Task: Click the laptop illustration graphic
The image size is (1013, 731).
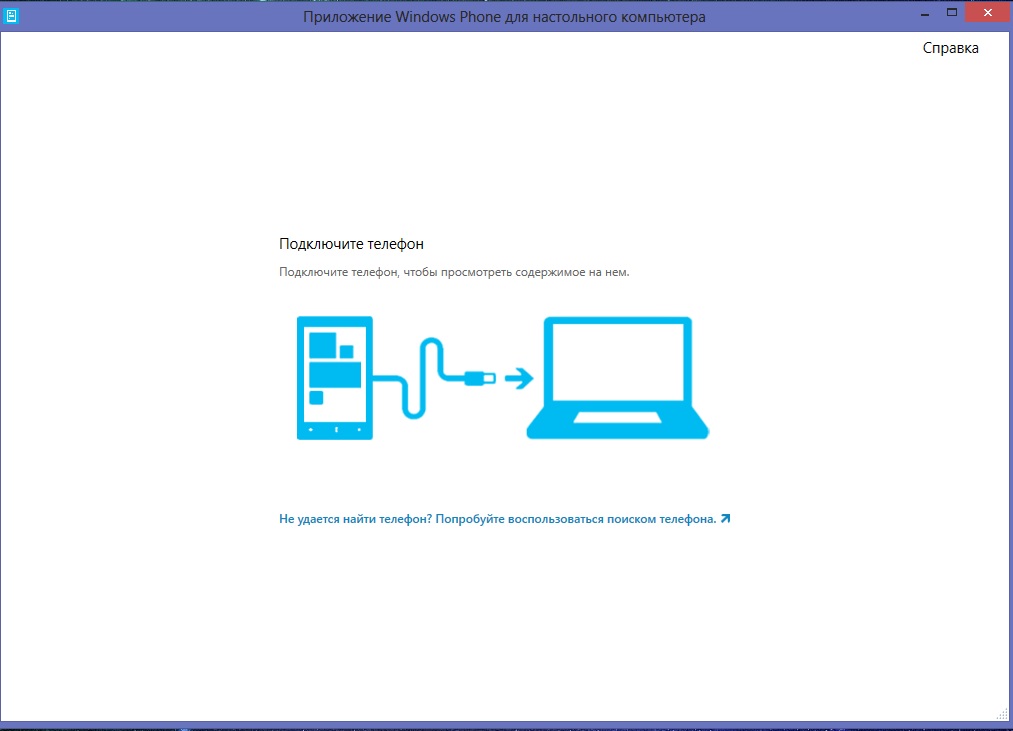Action: click(x=618, y=378)
